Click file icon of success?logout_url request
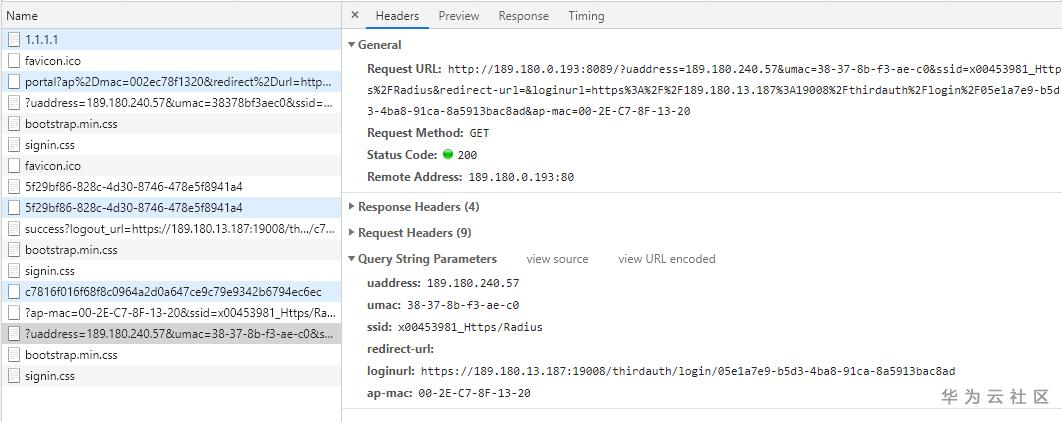This screenshot has width=1062, height=422. (14, 229)
